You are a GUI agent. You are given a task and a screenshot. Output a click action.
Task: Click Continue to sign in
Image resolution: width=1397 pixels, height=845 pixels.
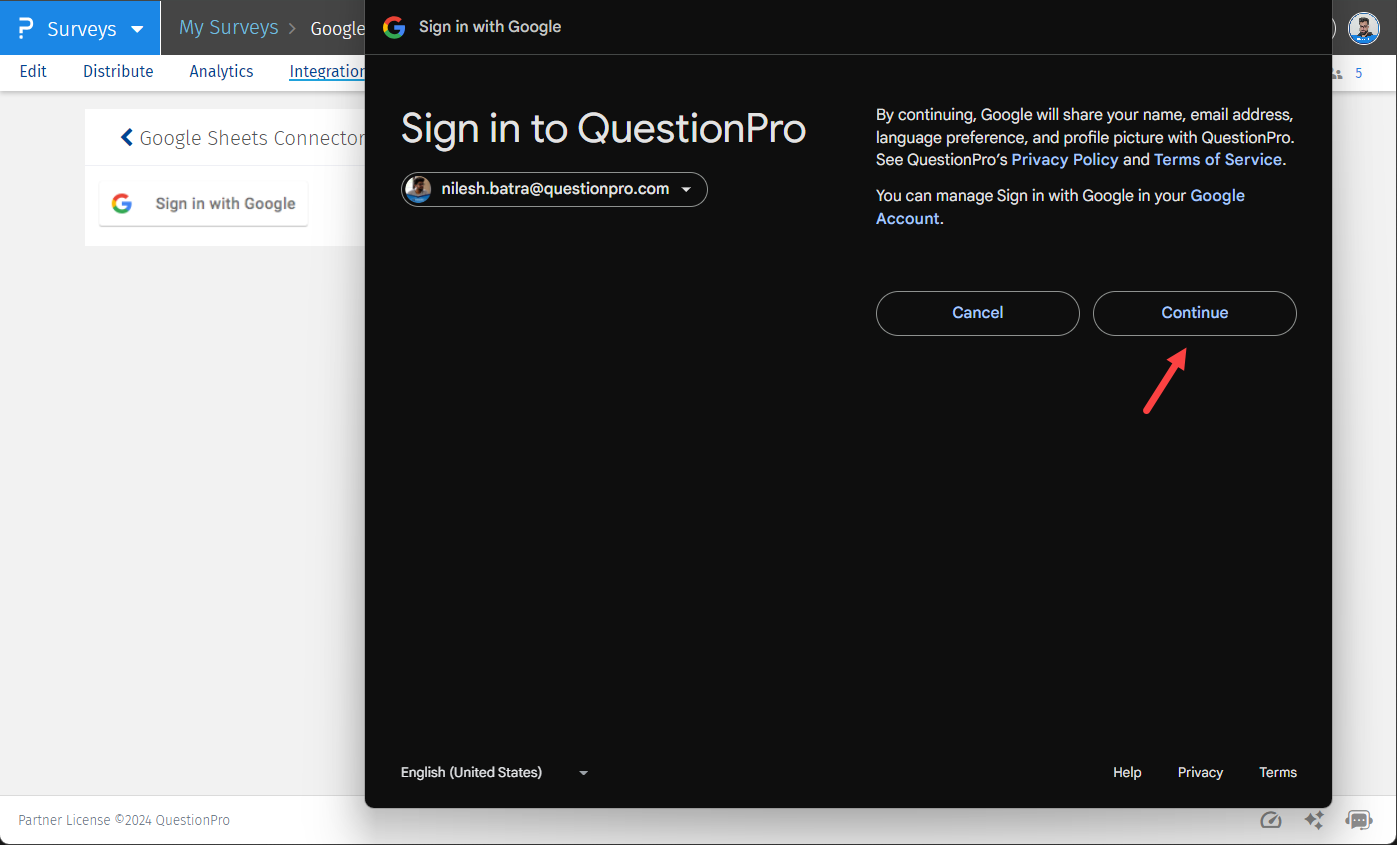(1195, 313)
